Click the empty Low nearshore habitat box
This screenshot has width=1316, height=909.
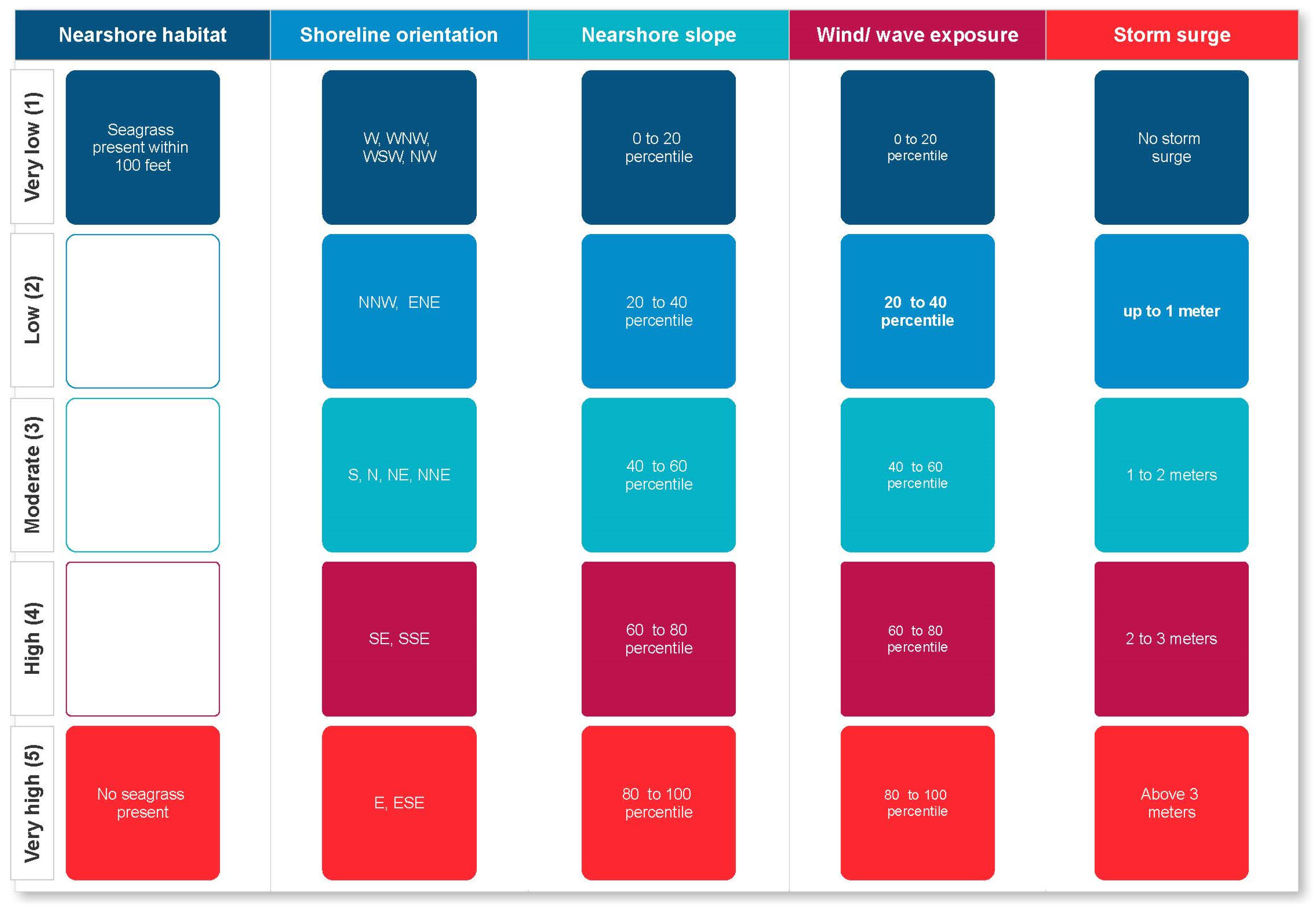142,311
